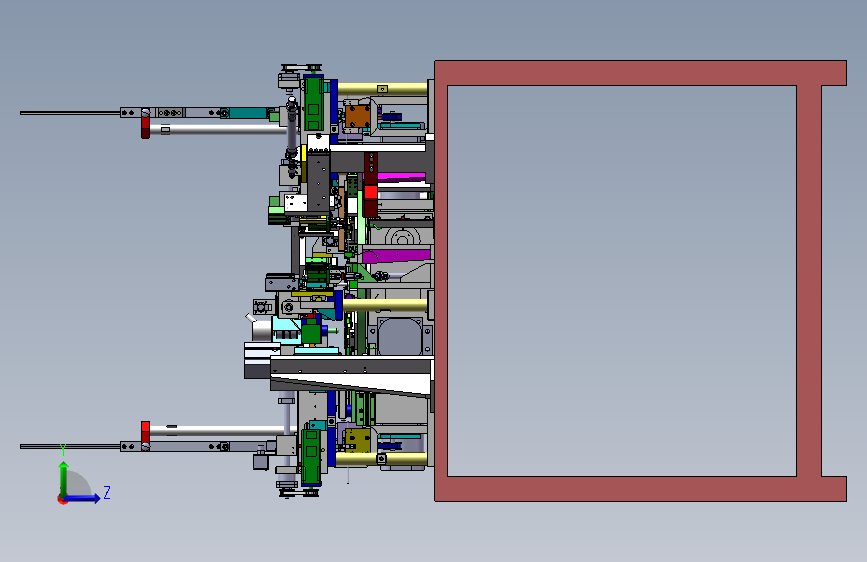Select the red-brown rectangular frame's top beam
The height and width of the screenshot is (562, 867).
(640, 73)
